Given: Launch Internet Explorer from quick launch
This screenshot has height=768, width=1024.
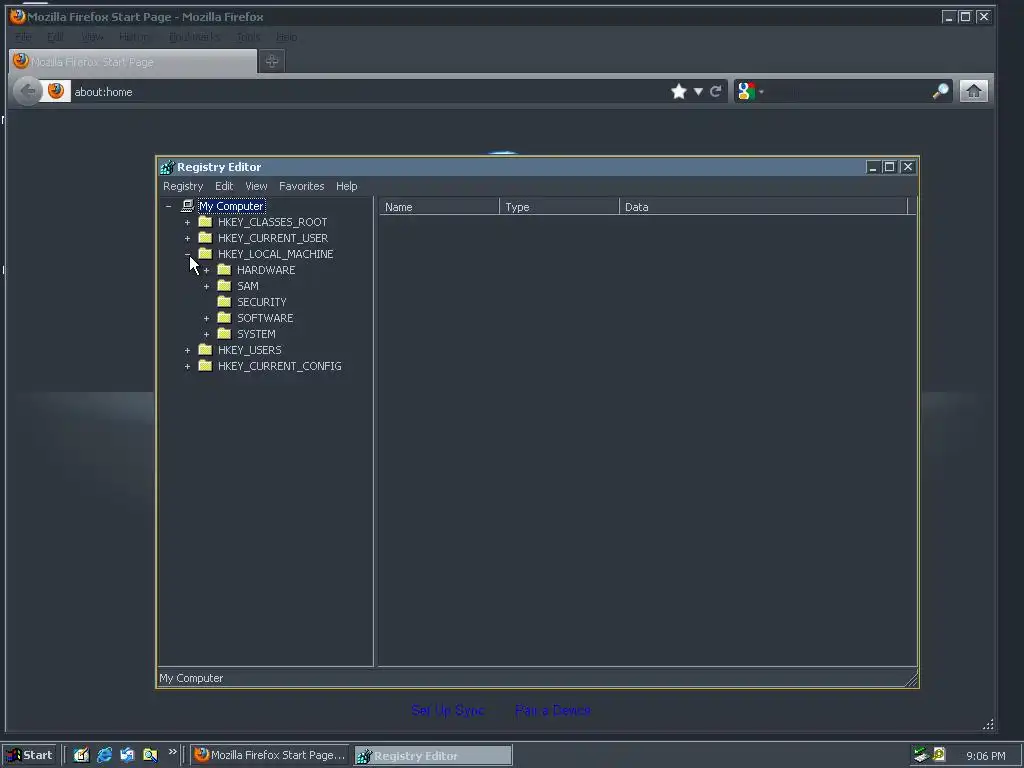Looking at the screenshot, I should 104,755.
